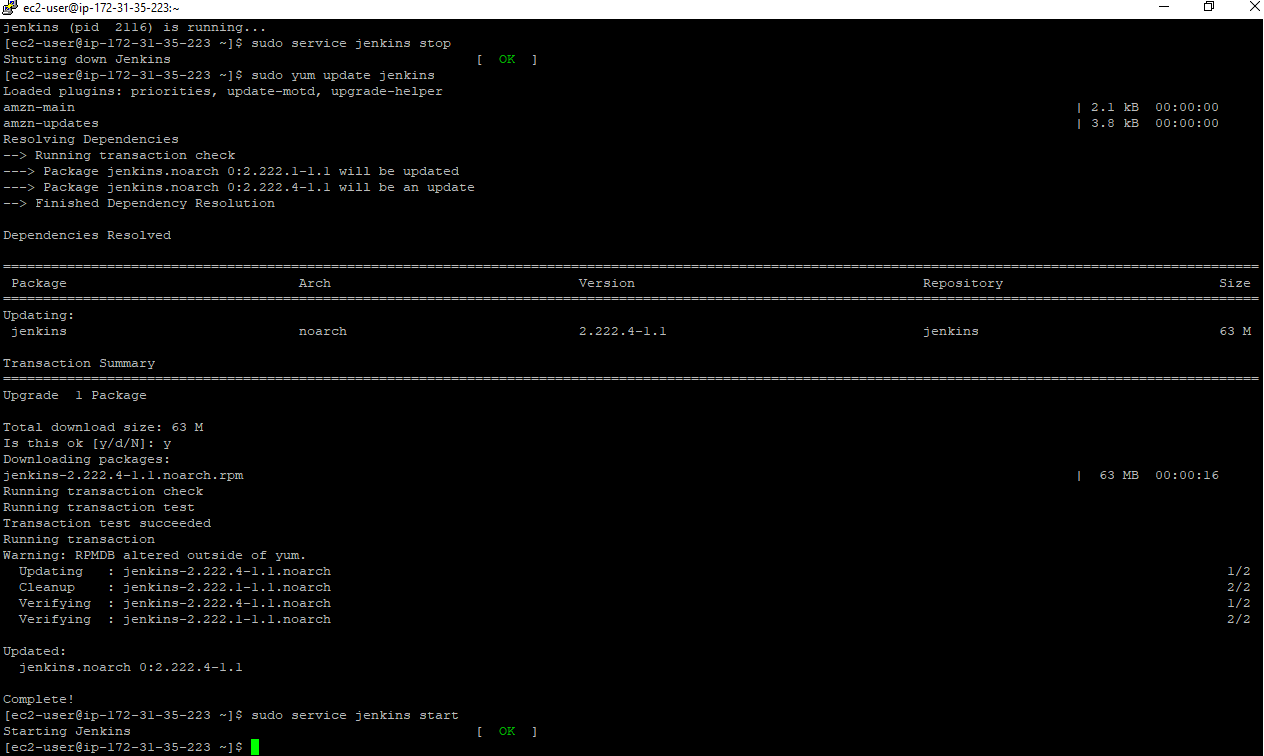Screen dimensions: 1264x756
Task: Click the Verifying jenkins-2.222.4-1.1.noarch line
Action: click(x=175, y=604)
